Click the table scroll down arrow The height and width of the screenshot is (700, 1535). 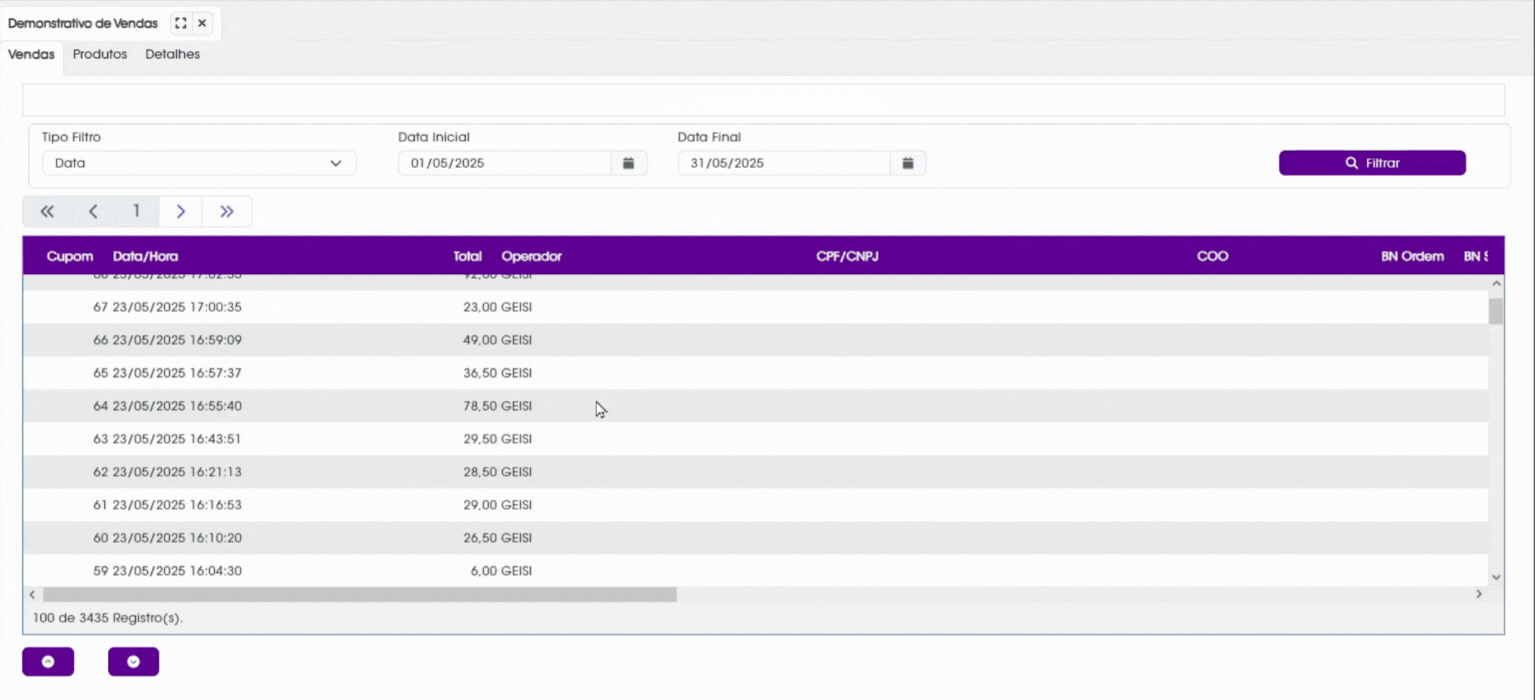(1496, 578)
